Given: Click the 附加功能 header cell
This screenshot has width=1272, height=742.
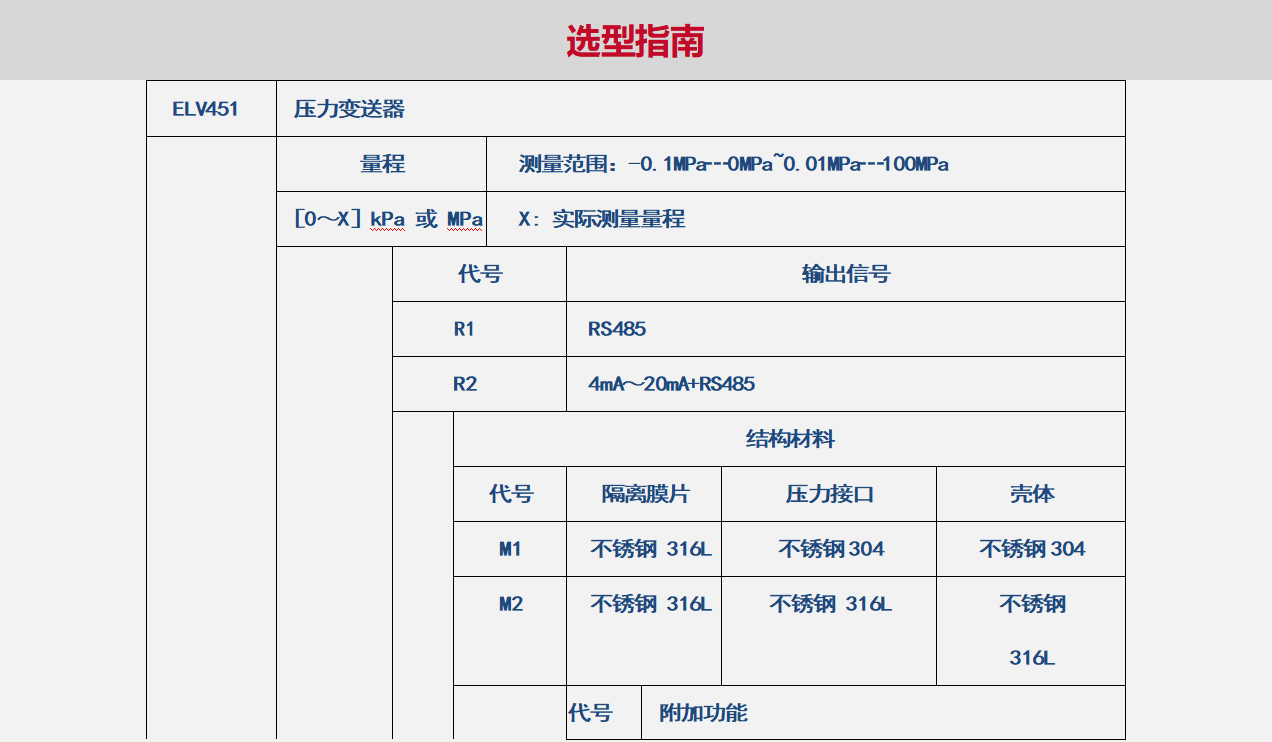Looking at the screenshot, I should pos(703,713).
